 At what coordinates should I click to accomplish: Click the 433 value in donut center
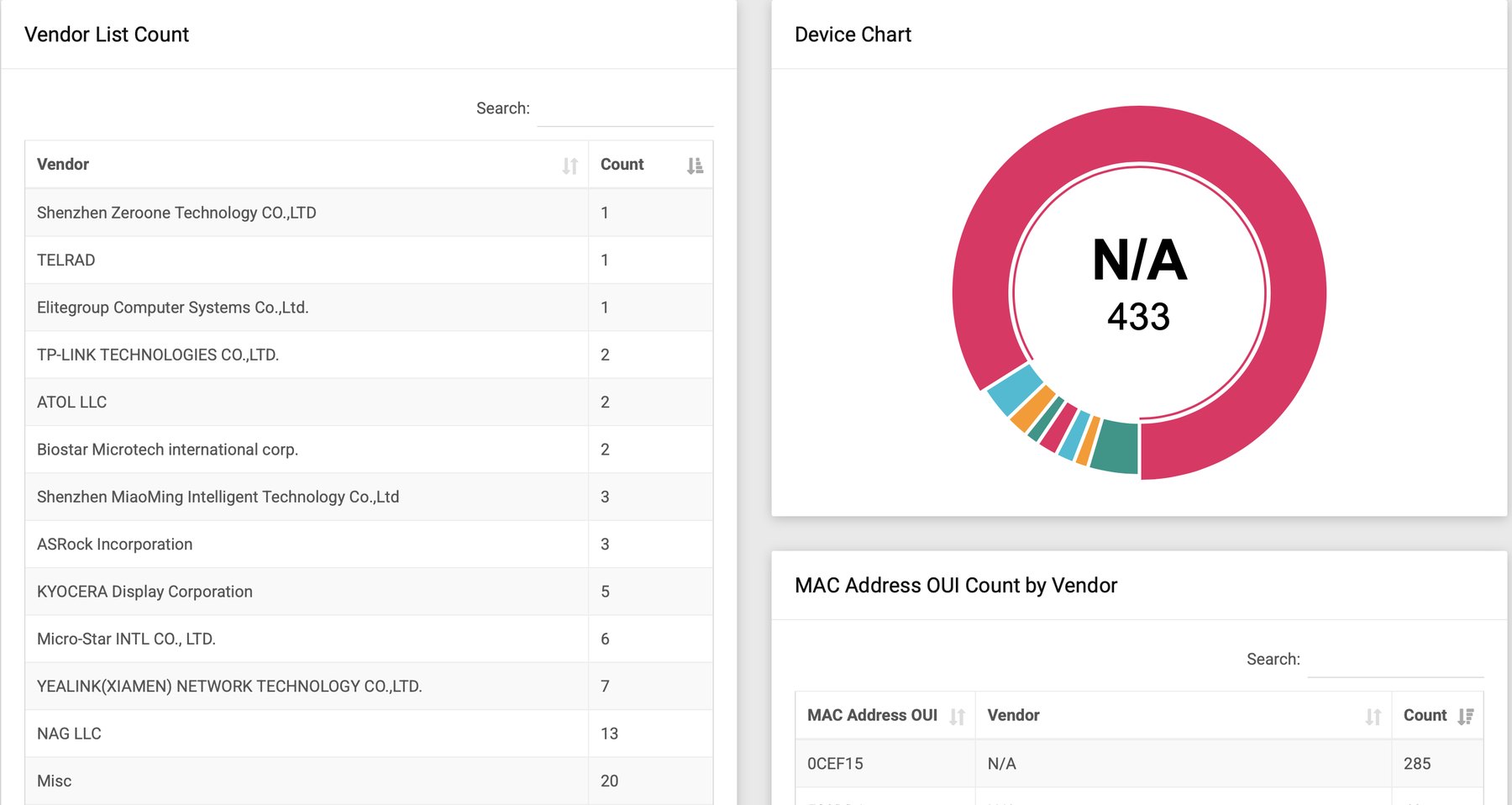pos(1138,317)
